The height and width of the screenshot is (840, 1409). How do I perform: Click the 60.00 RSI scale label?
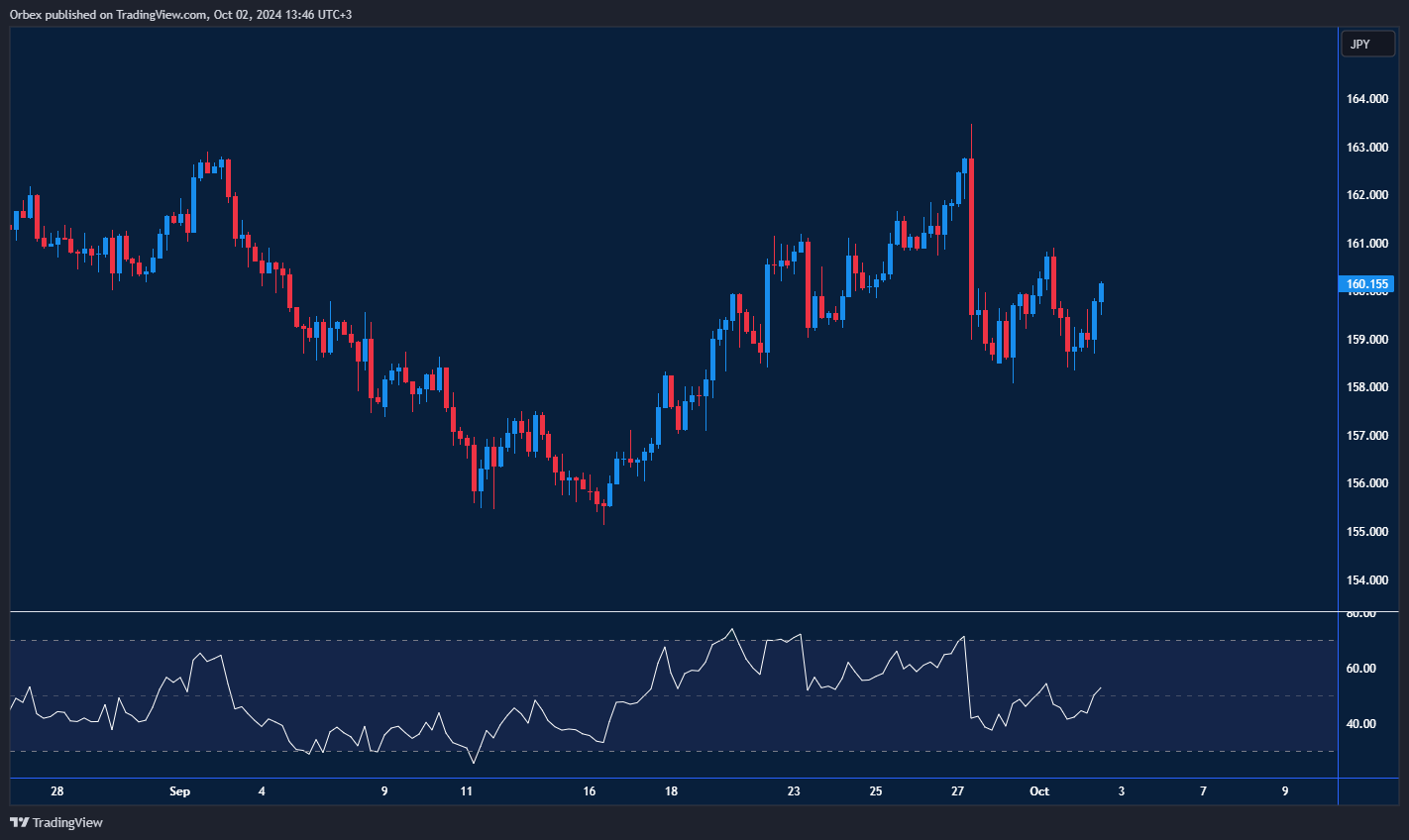[1360, 669]
